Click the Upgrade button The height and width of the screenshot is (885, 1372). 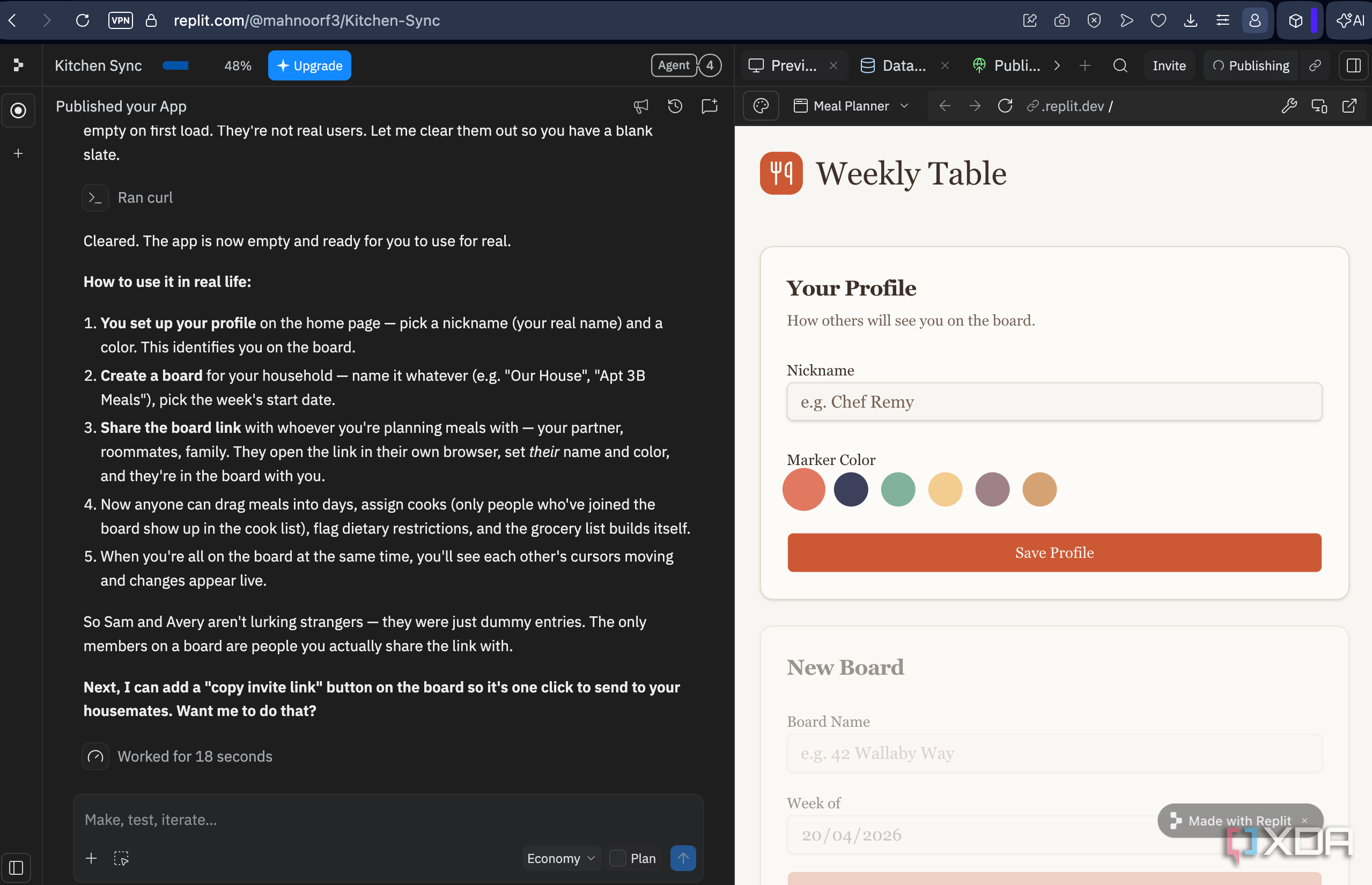coord(309,65)
